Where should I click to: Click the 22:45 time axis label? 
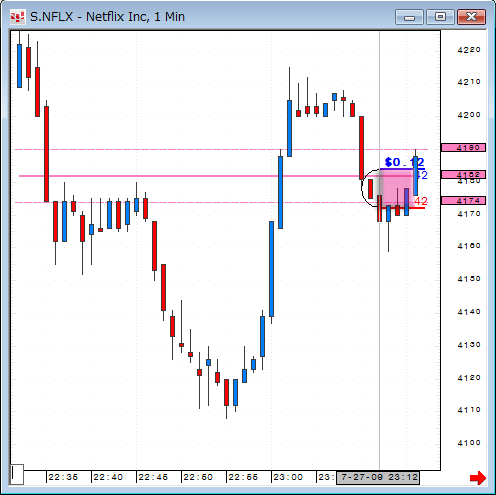click(153, 477)
